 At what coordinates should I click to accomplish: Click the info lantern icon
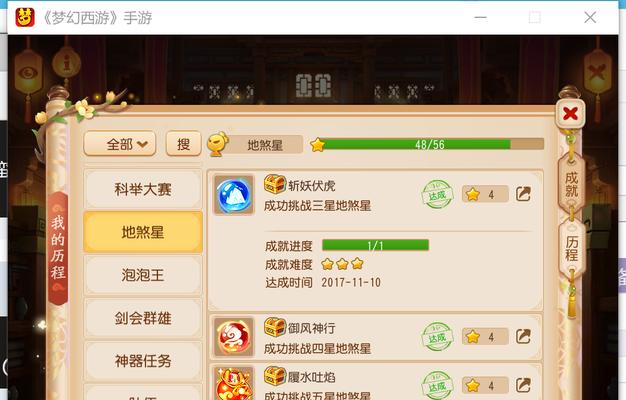67,63
